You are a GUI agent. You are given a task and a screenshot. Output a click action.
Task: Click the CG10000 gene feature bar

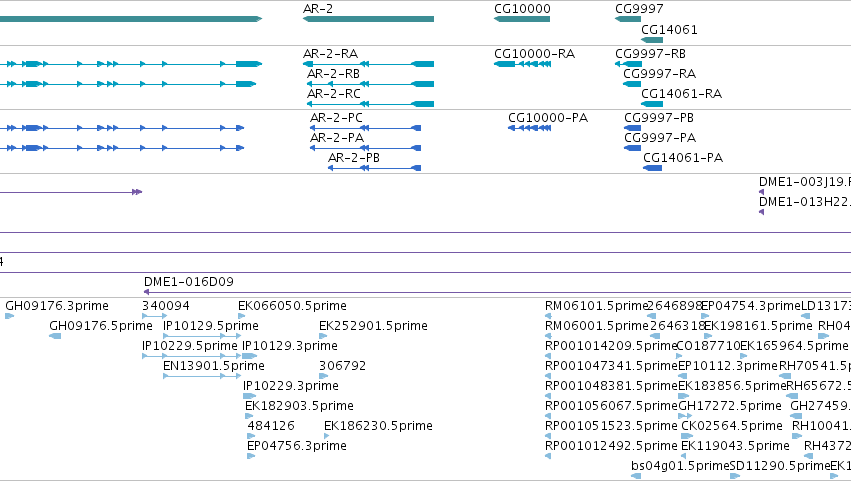522,19
